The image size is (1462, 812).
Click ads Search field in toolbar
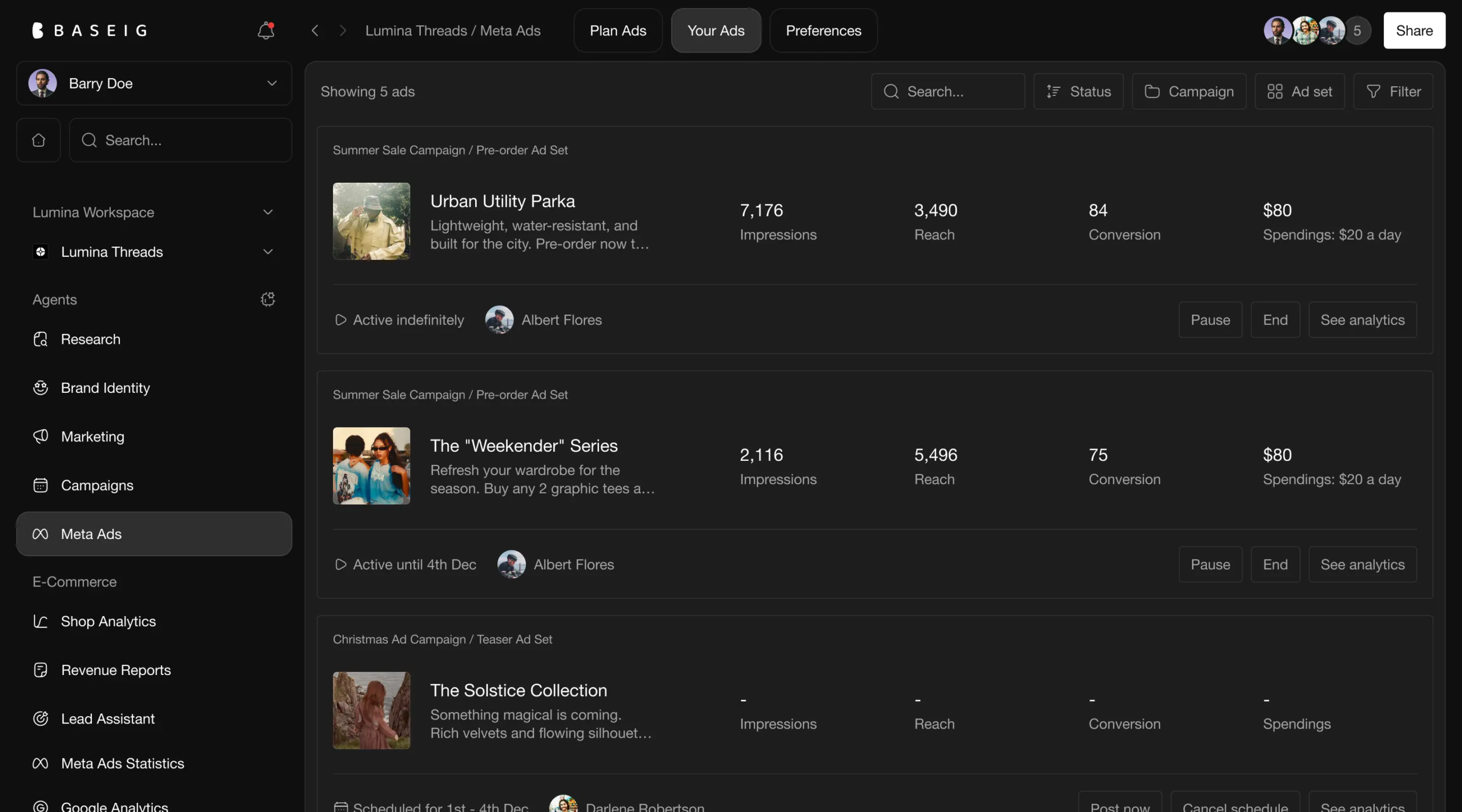tap(948, 91)
